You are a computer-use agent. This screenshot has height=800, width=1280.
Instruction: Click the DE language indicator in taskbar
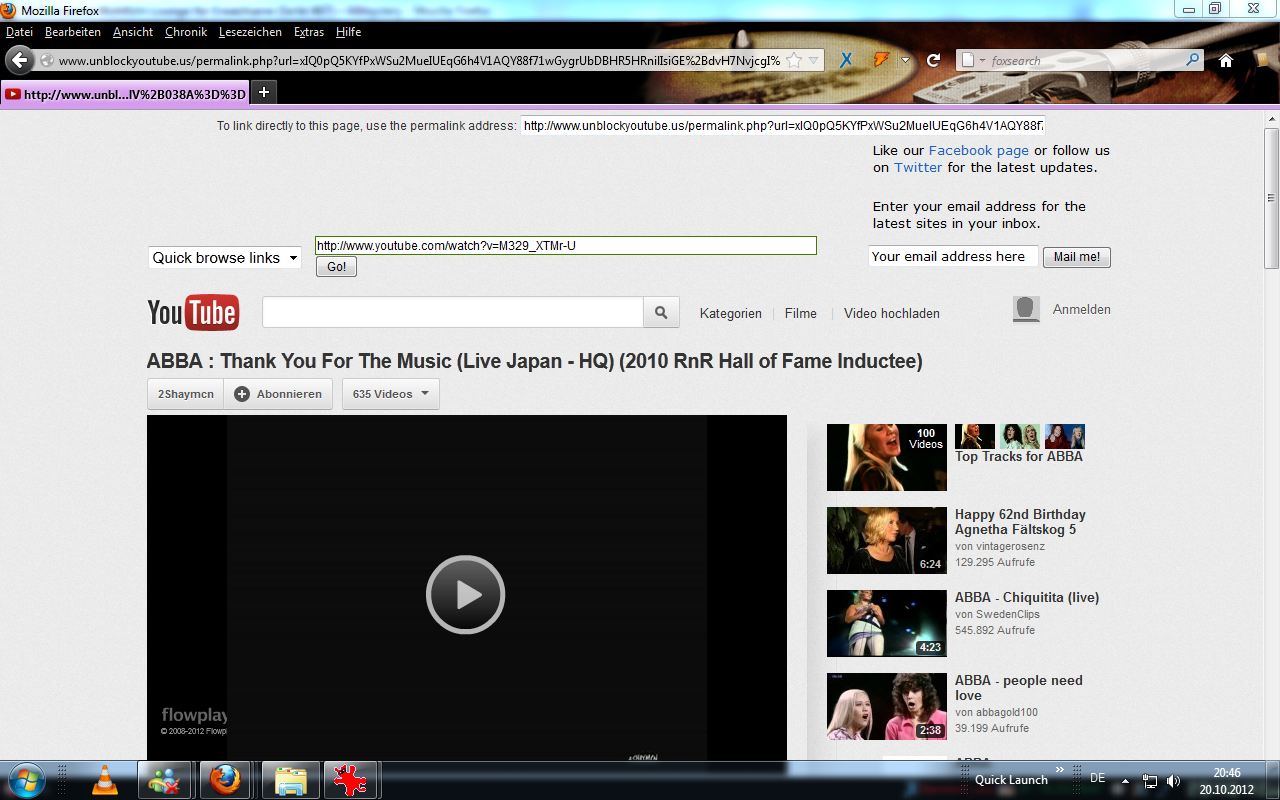point(1097,778)
